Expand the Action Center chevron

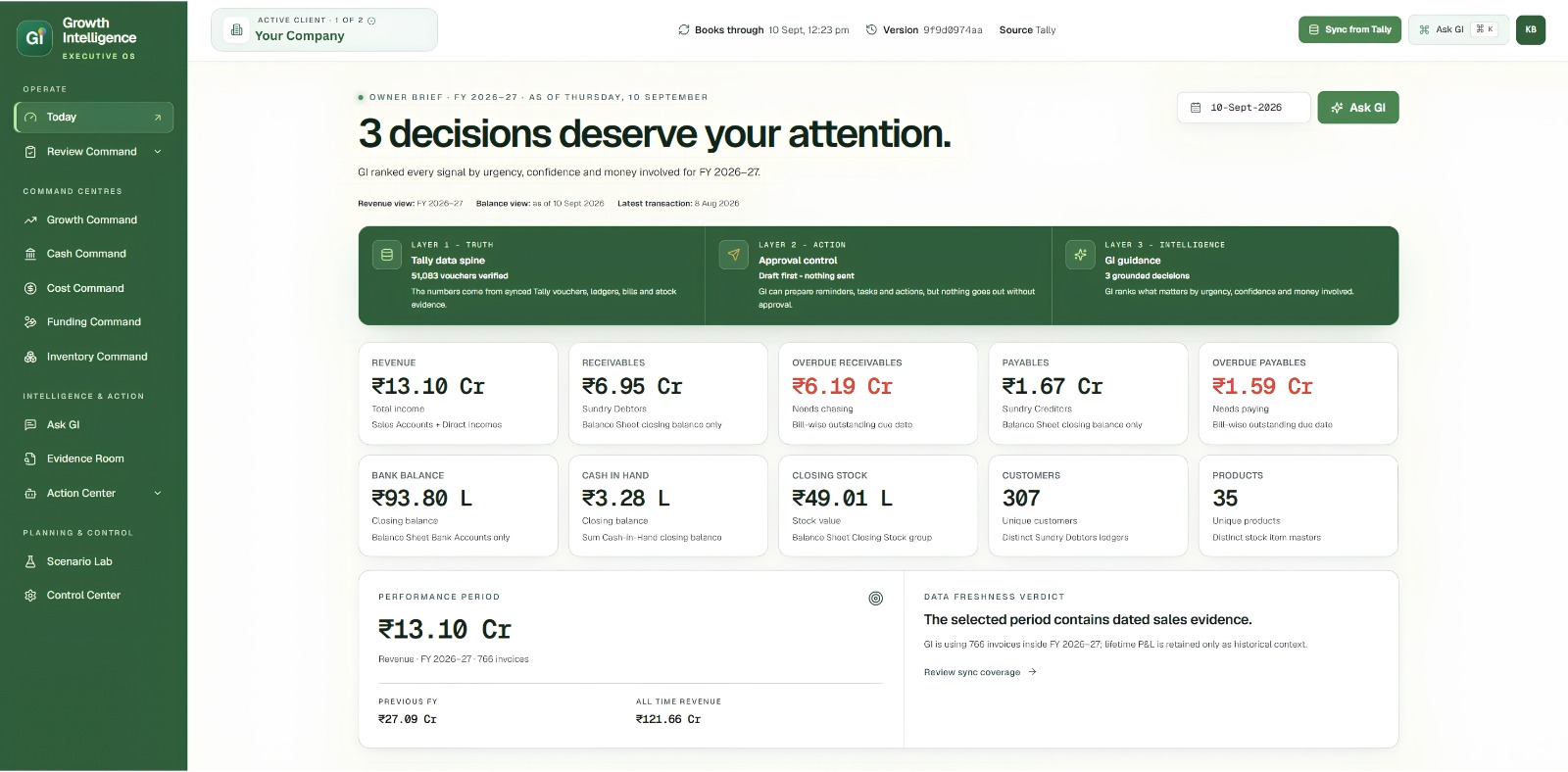(158, 494)
